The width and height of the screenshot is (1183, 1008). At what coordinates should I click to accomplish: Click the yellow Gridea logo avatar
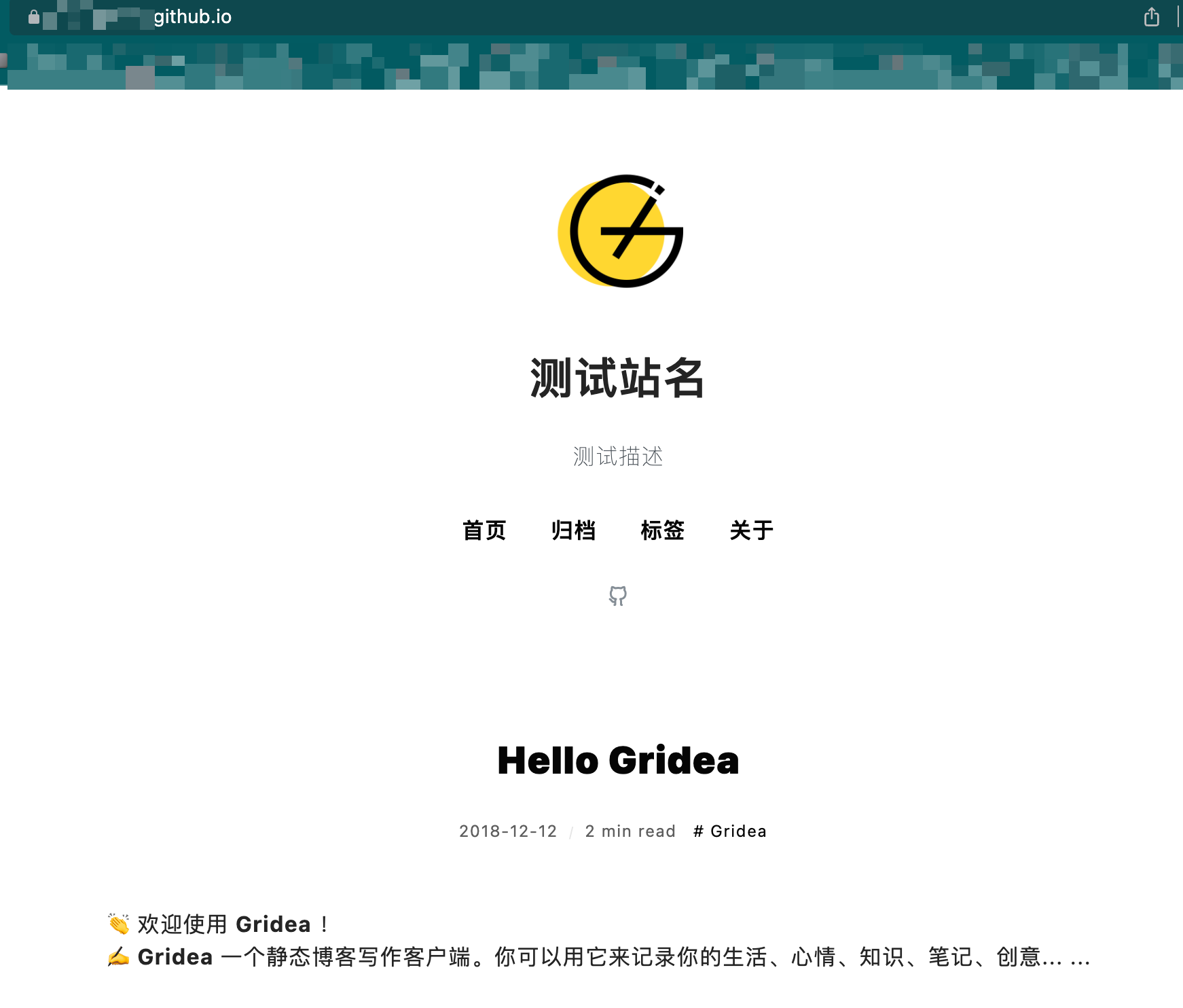(620, 231)
